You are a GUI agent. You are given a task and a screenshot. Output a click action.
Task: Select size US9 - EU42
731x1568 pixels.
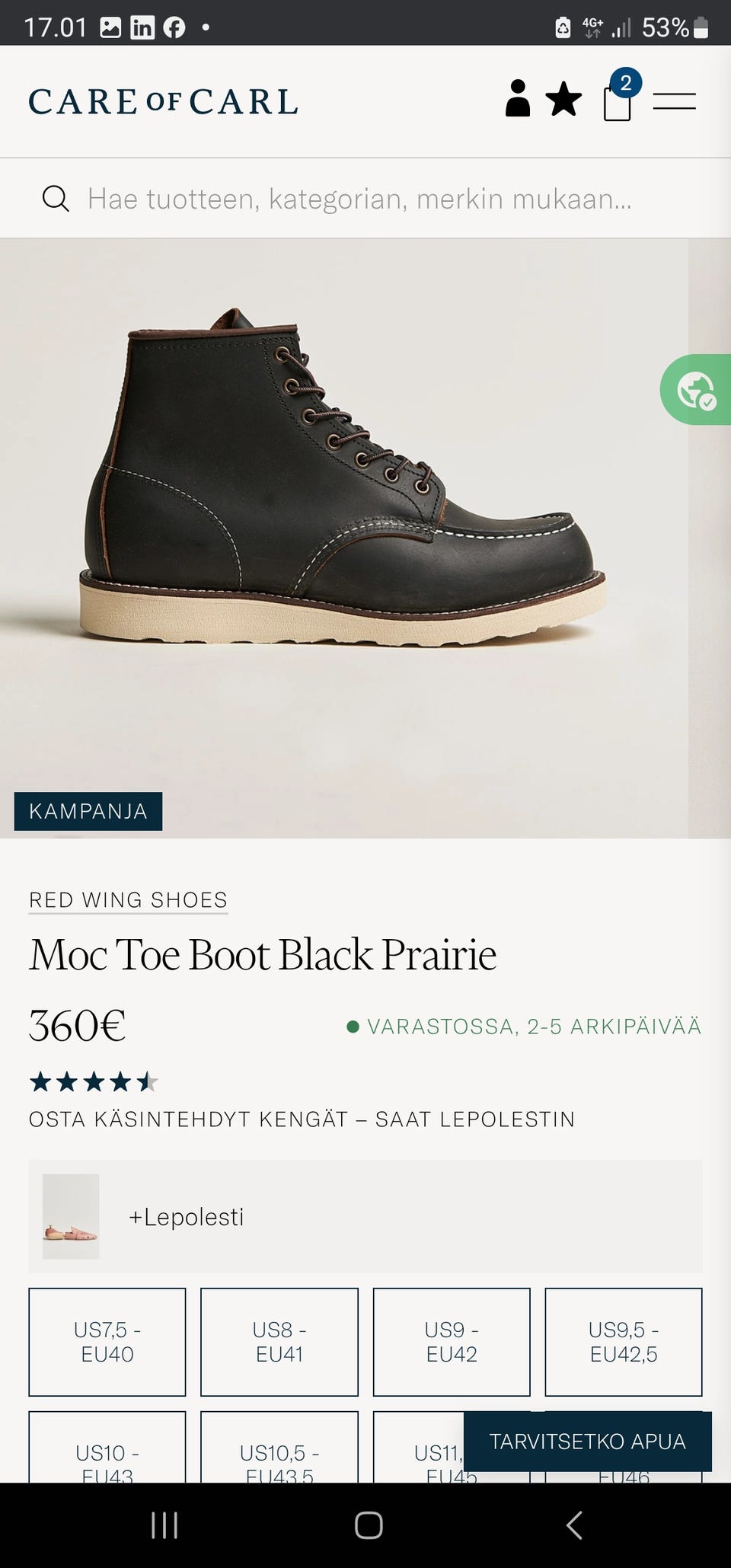(452, 1342)
